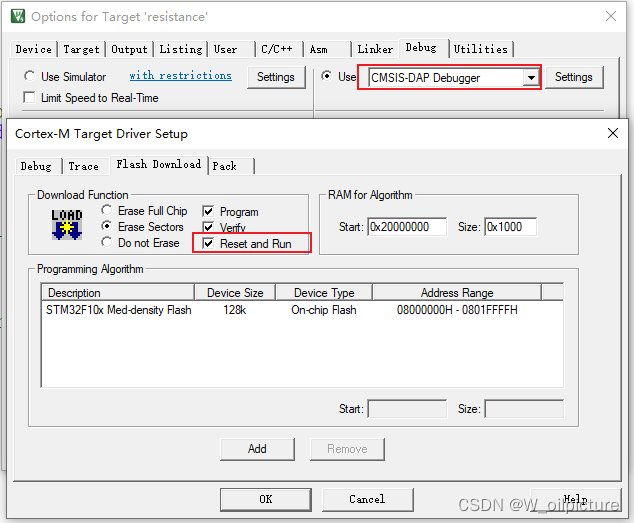Select STM32F10x Med-density Flash row
This screenshot has width=634, height=523.
tap(302, 310)
